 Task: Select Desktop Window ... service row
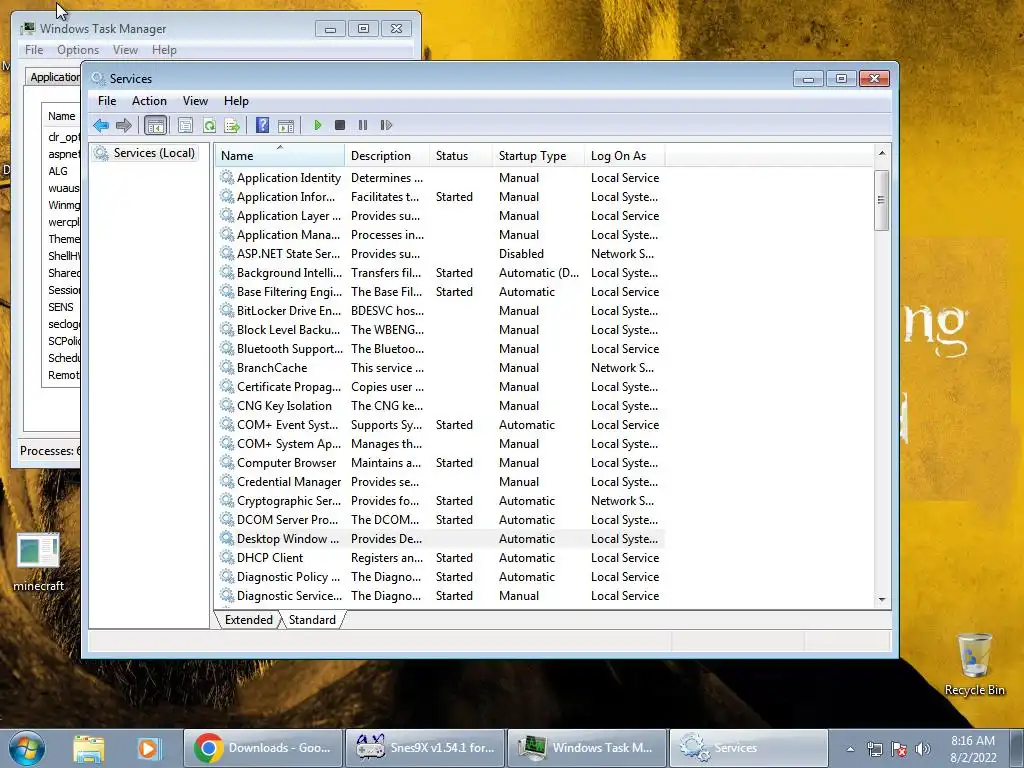tap(440, 539)
